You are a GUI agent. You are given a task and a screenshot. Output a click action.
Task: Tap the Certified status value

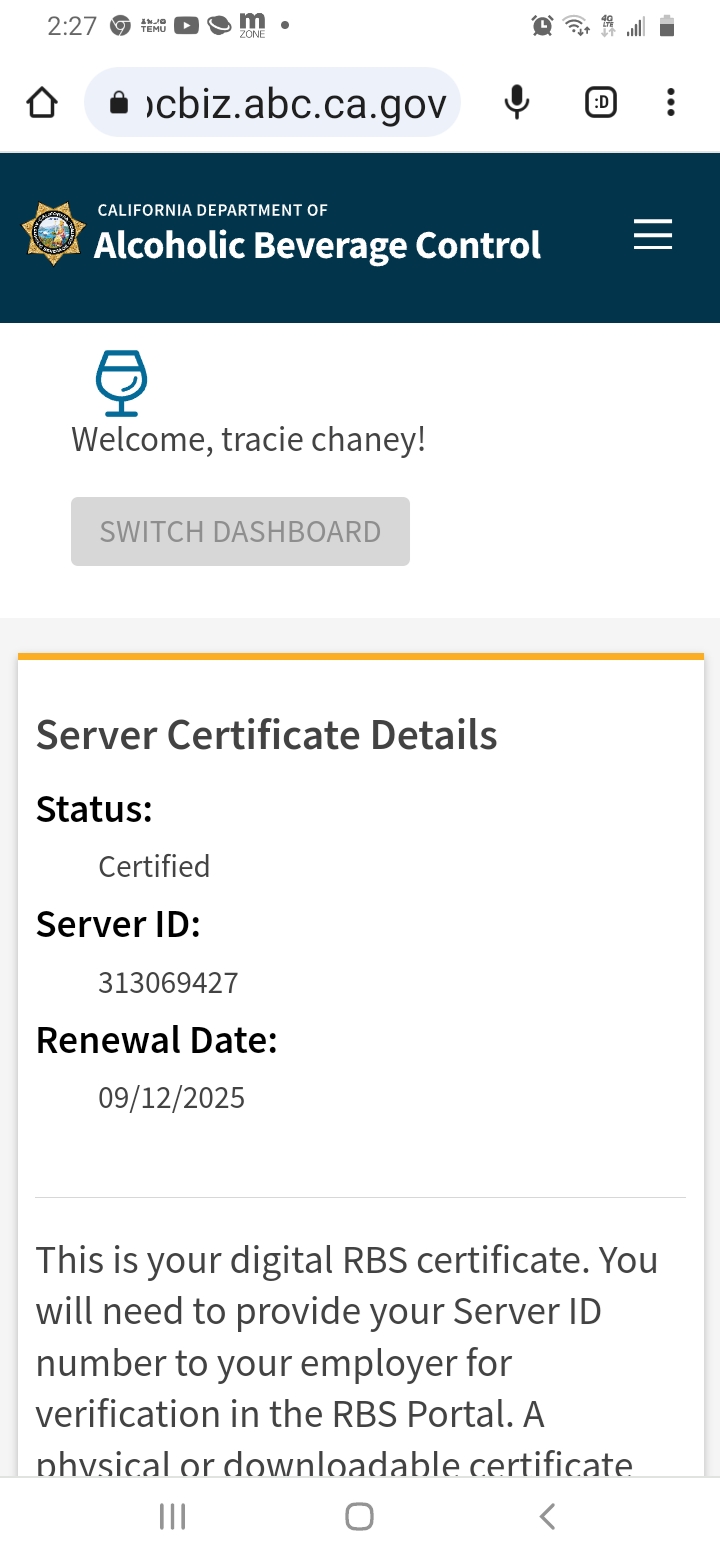(154, 866)
